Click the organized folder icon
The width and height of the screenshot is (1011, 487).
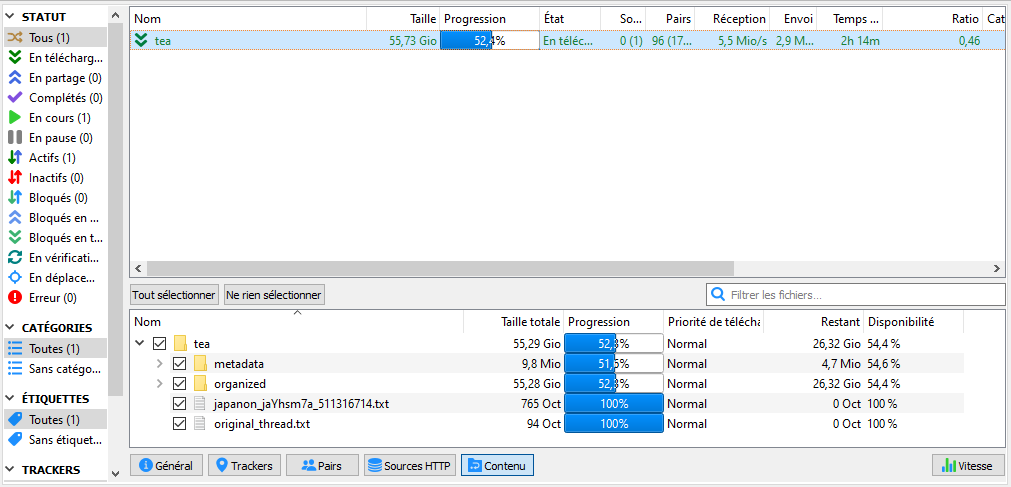[x=200, y=384]
